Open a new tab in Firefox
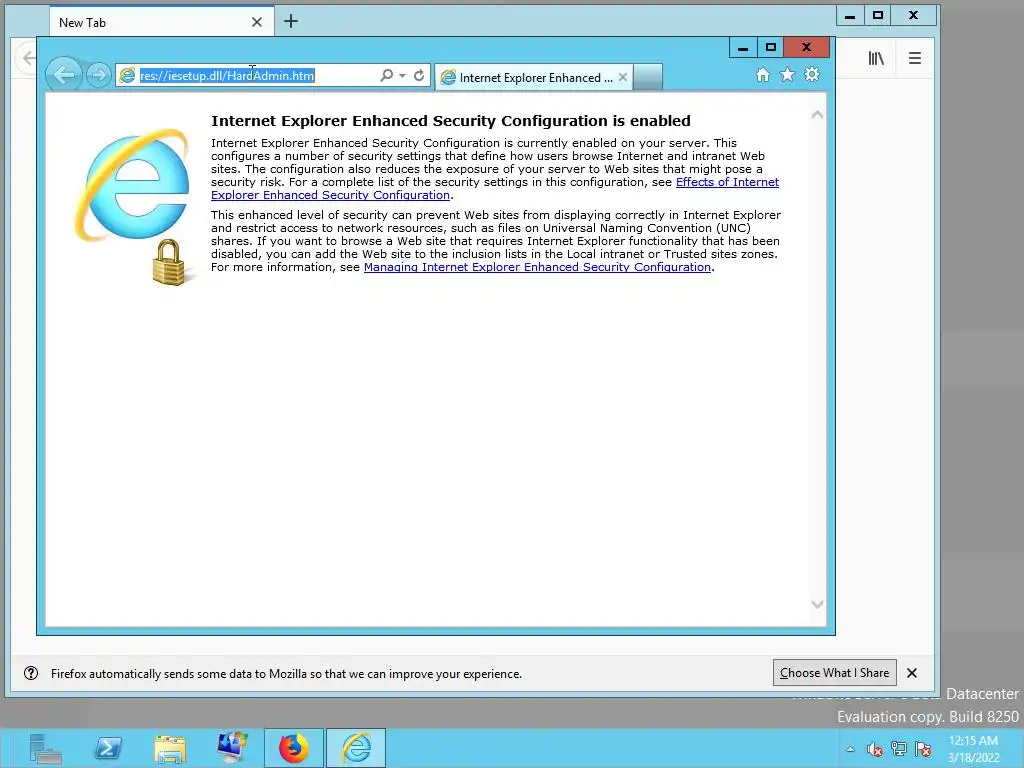The image size is (1024, 768). click(x=291, y=22)
